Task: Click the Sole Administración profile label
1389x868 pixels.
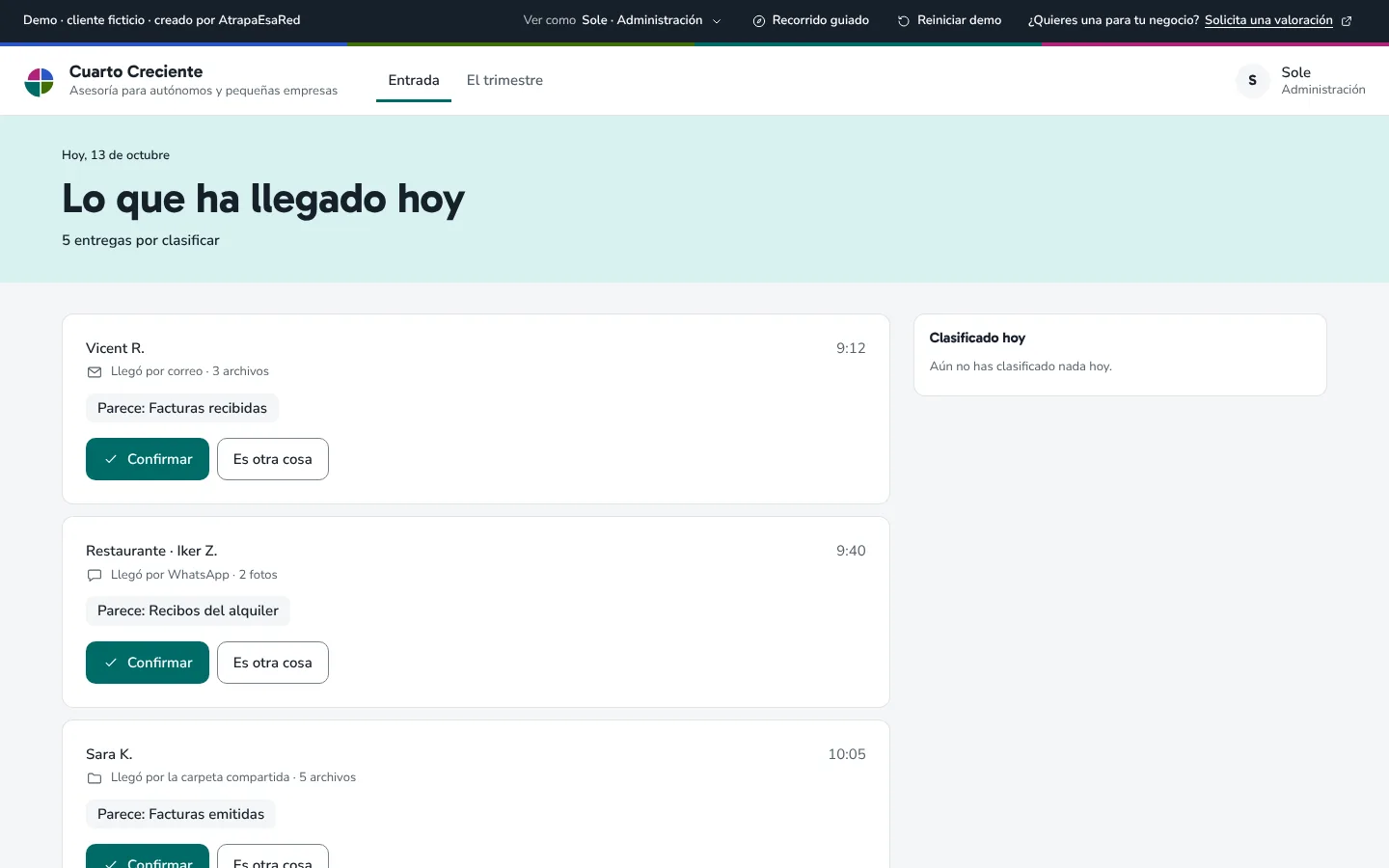Action: coord(1323,80)
